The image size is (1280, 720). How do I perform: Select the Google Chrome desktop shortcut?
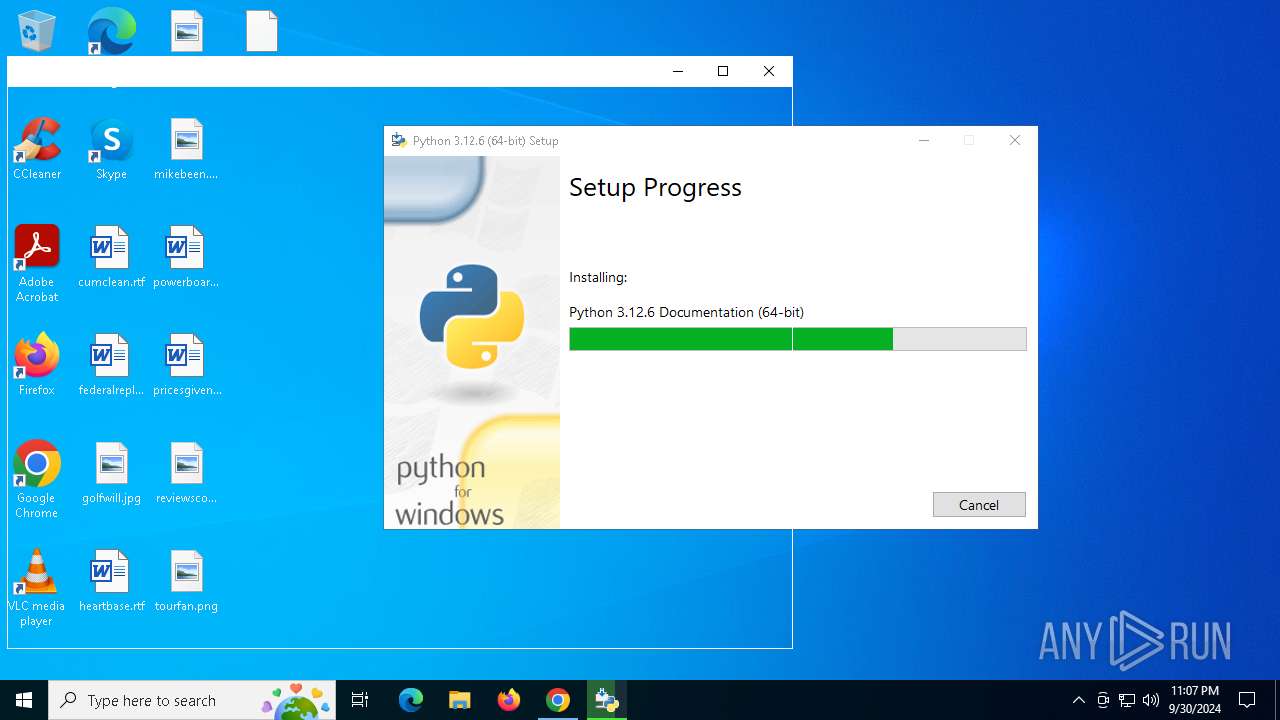[37, 480]
